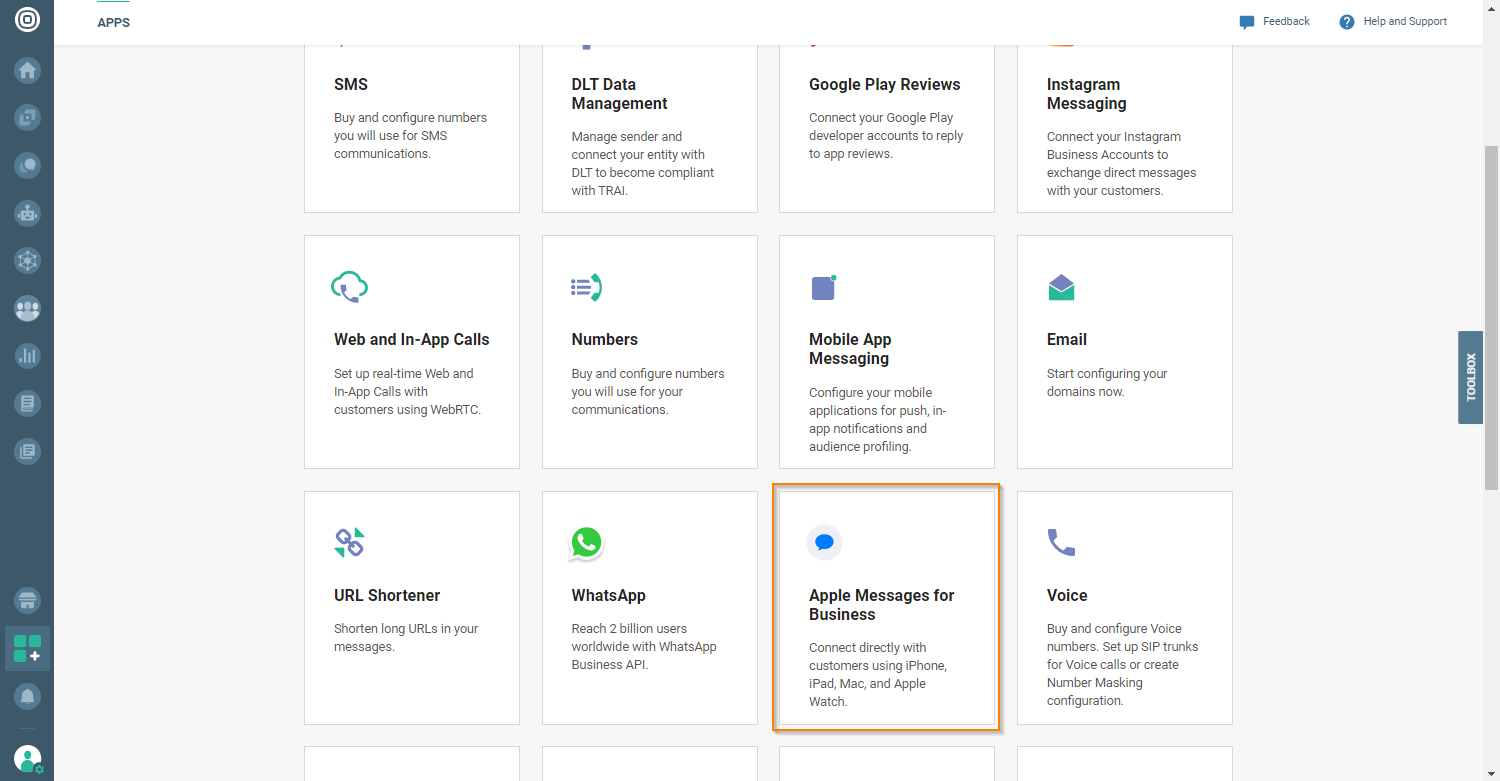
Task: Select the contacts people icon in sidebar
Action: [27, 308]
